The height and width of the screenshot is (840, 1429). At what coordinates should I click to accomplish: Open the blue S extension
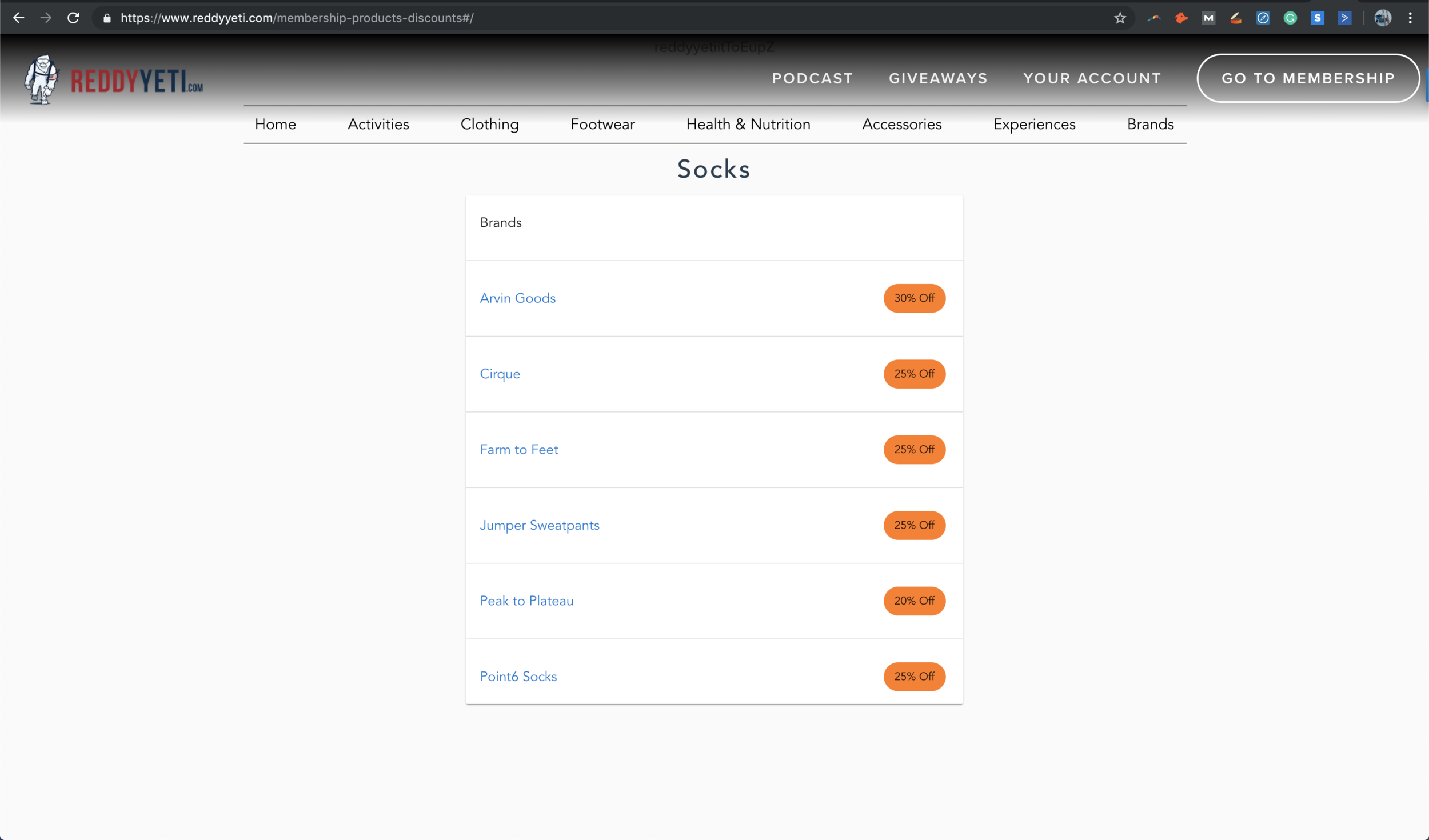(1318, 18)
